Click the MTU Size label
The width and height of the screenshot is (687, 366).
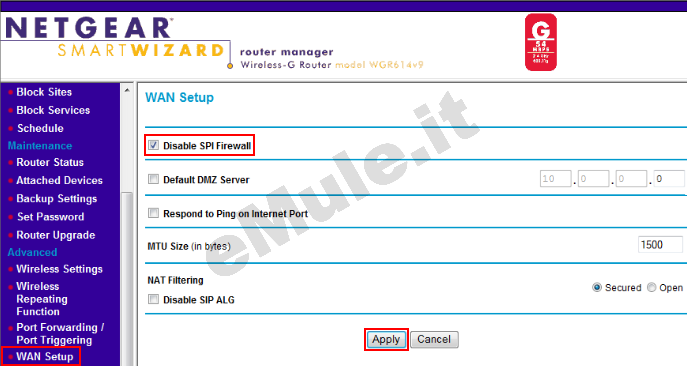tap(189, 246)
